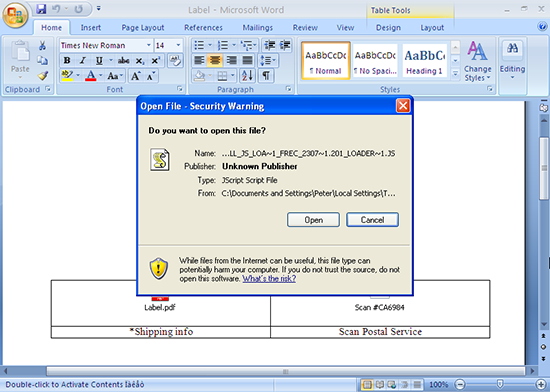
Task: Click the Sort A-Z icon
Action: (247, 75)
